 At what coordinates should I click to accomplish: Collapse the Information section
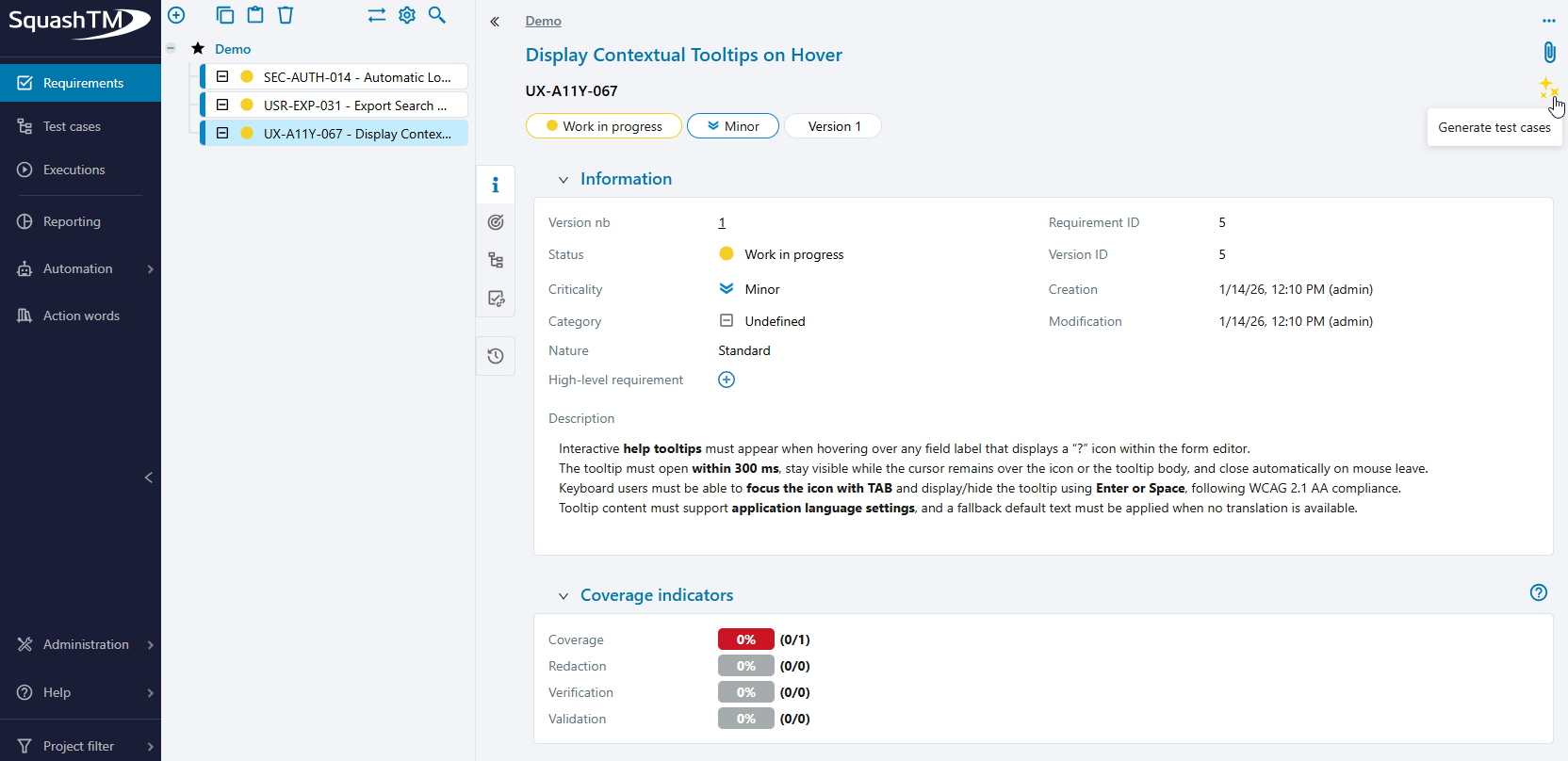click(x=563, y=180)
